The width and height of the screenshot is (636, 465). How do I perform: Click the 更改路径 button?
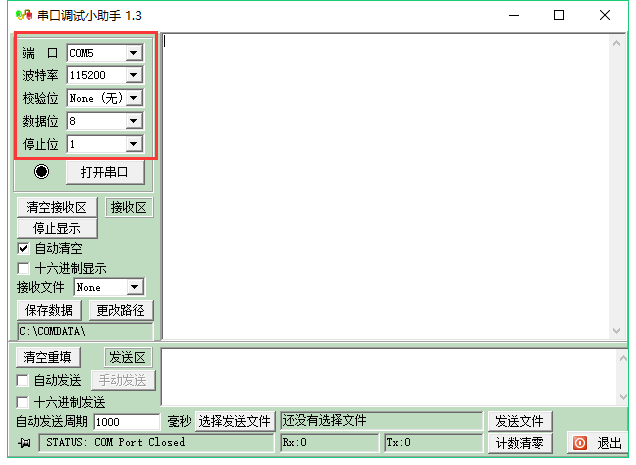coord(121,310)
